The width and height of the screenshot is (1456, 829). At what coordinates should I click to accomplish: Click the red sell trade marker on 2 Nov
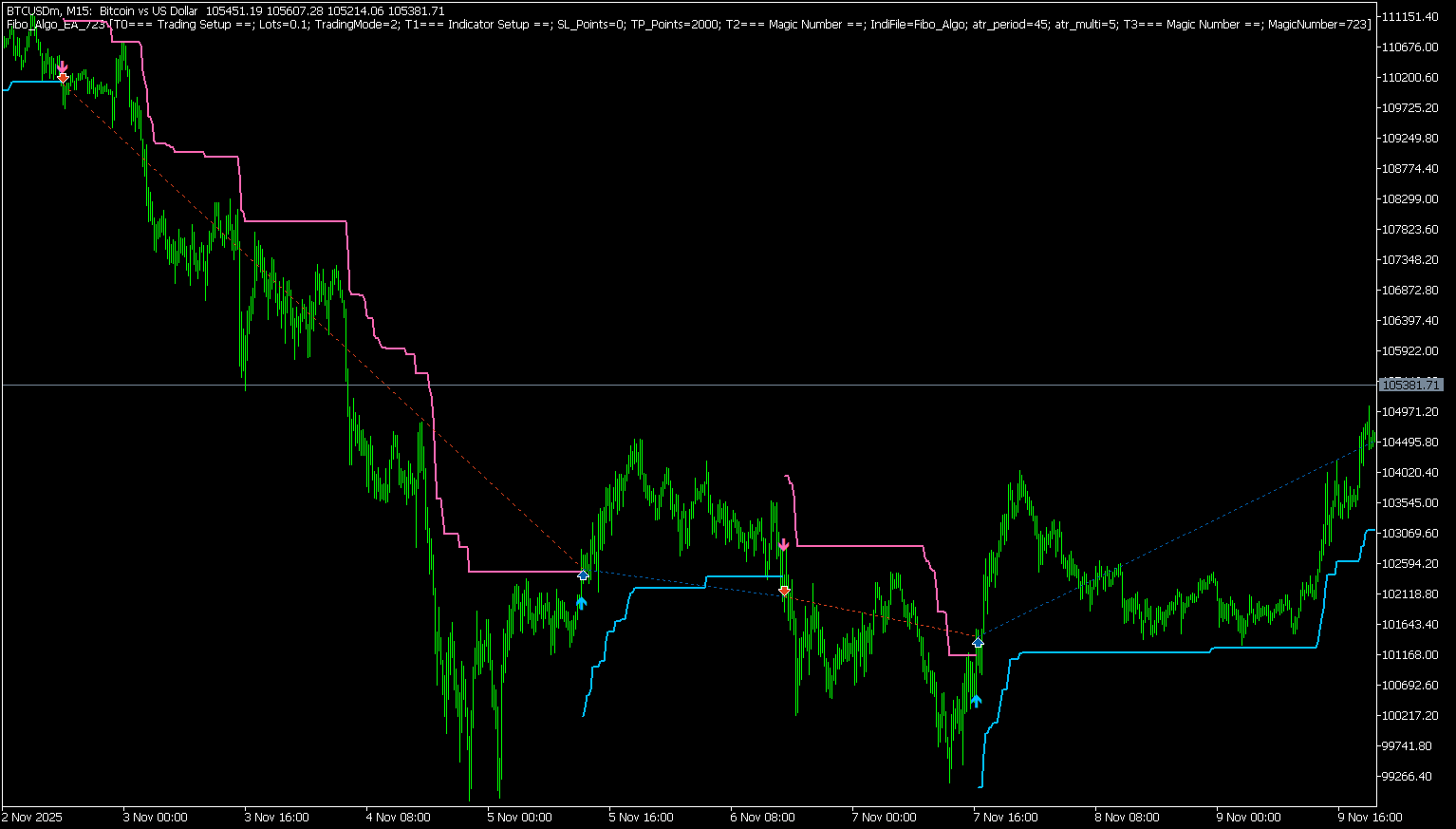63,78
